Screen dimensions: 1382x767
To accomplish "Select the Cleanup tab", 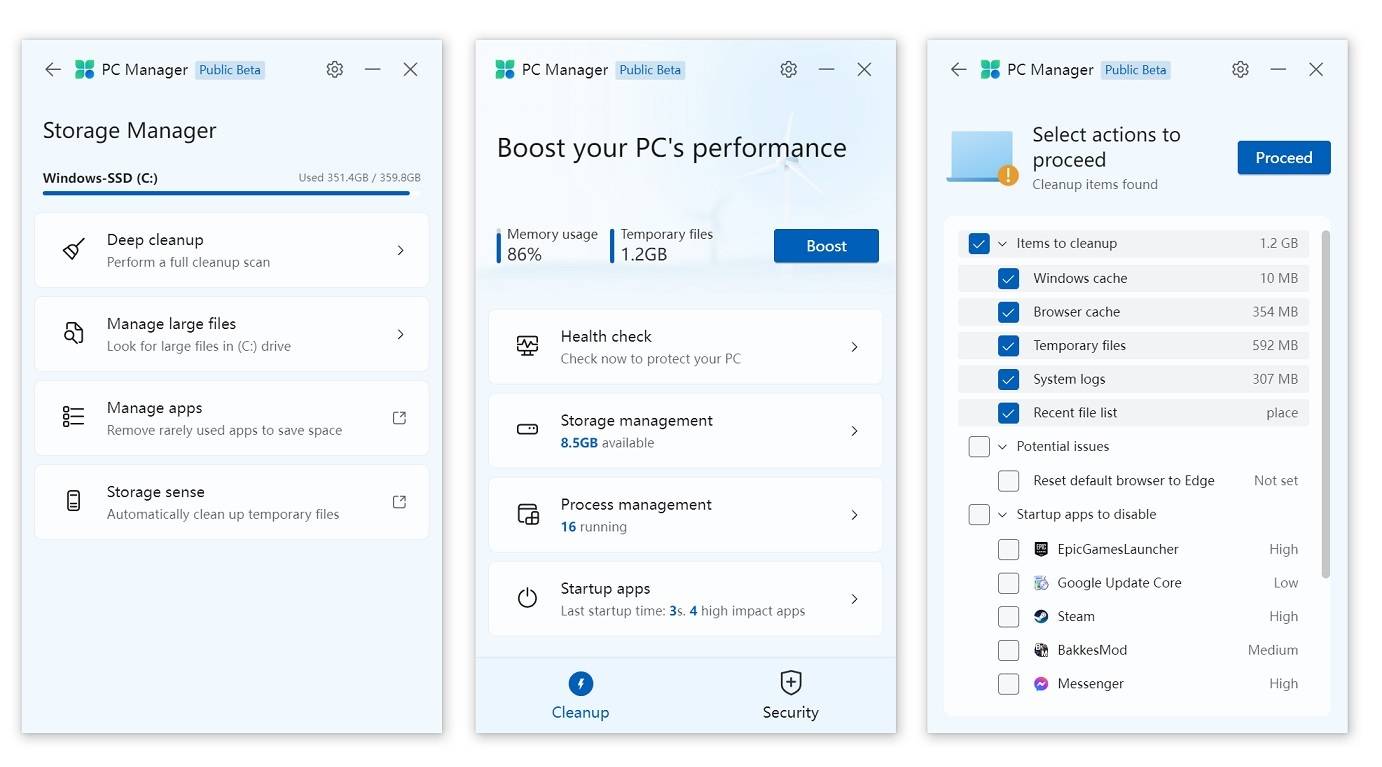I will [581, 694].
